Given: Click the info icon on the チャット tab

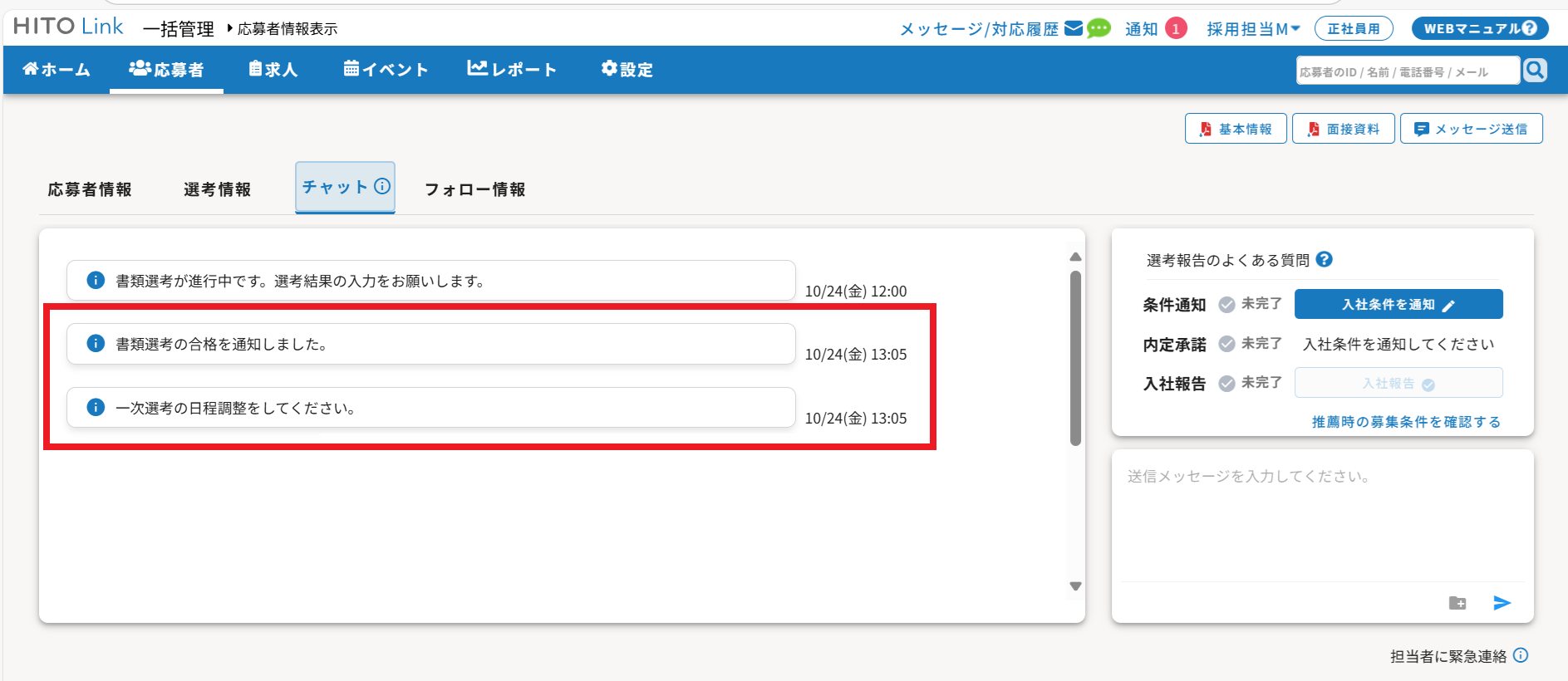Looking at the screenshot, I should (x=382, y=186).
